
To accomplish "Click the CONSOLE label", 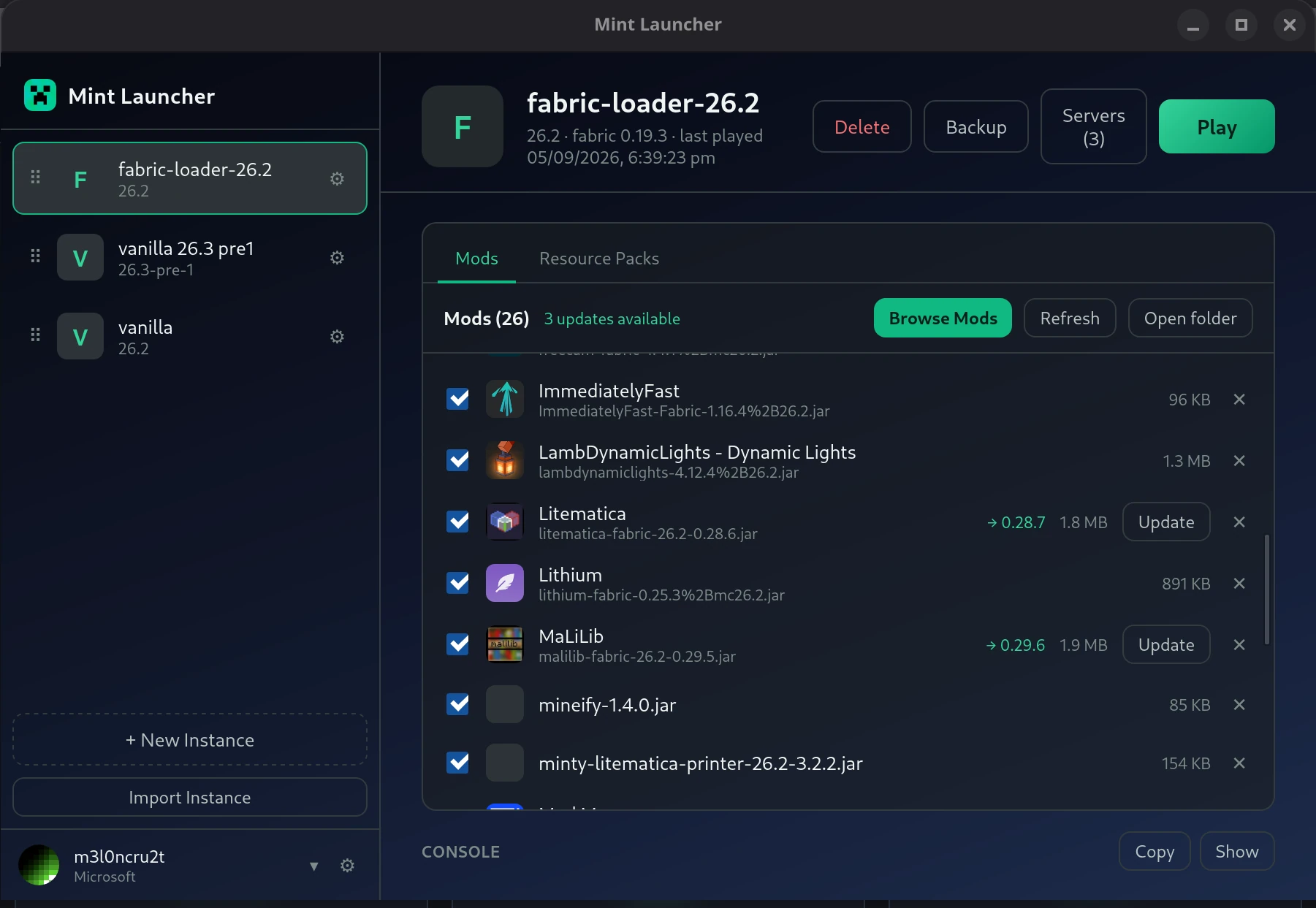I will click(x=460, y=852).
